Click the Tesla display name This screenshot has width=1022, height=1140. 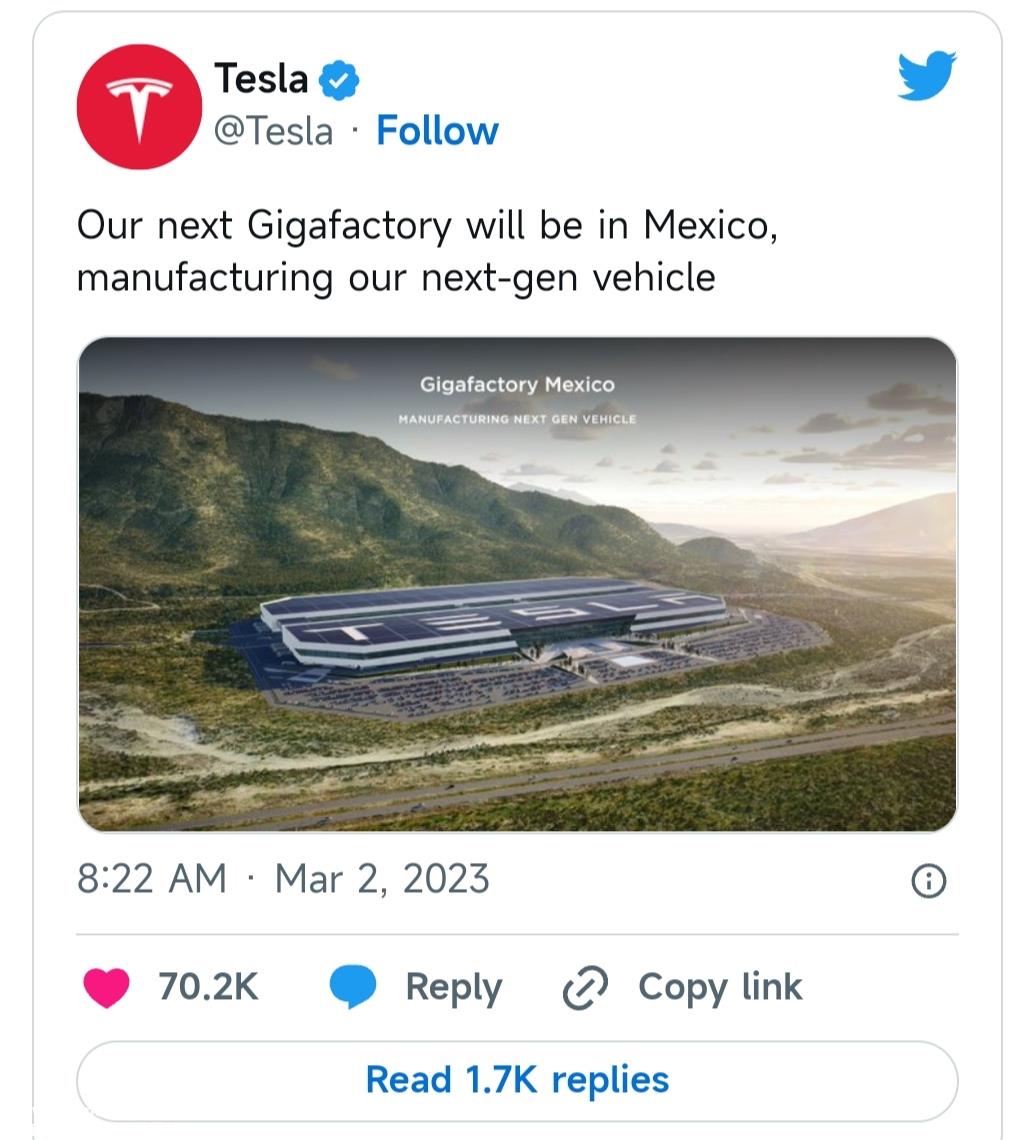pyautogui.click(x=261, y=79)
